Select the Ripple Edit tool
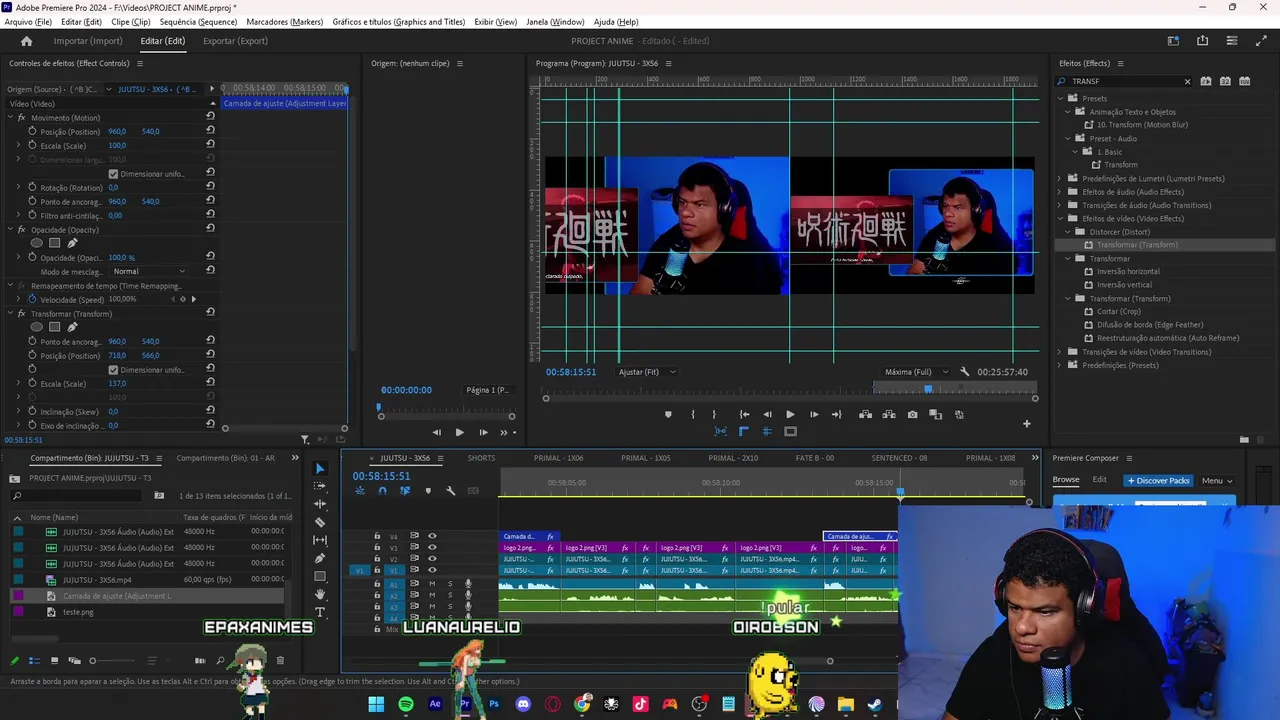The image size is (1280, 720). point(320,504)
